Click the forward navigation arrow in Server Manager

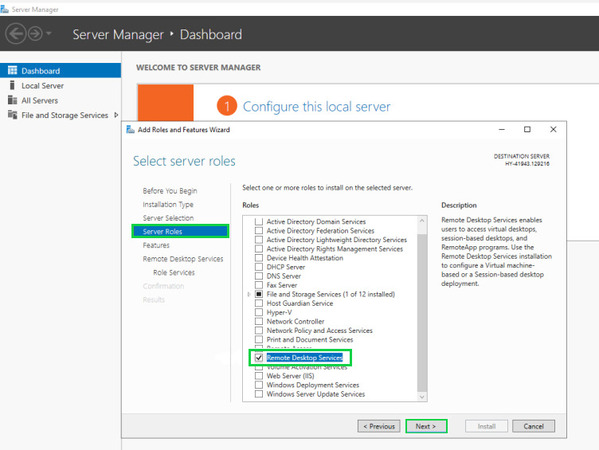point(35,34)
